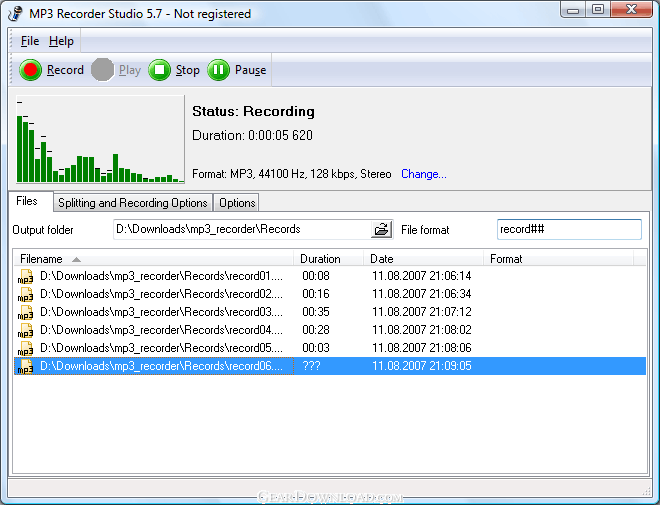Maximize the MP3 Recorder Studio window

[x=598, y=10]
